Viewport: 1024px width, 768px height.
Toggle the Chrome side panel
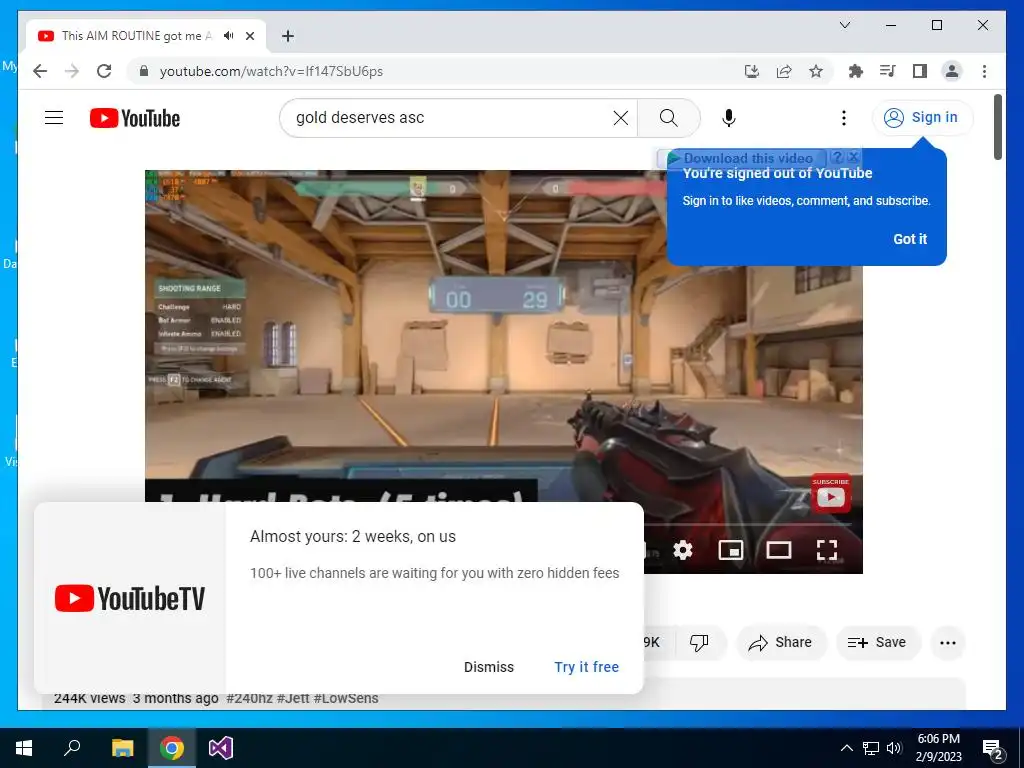920,71
